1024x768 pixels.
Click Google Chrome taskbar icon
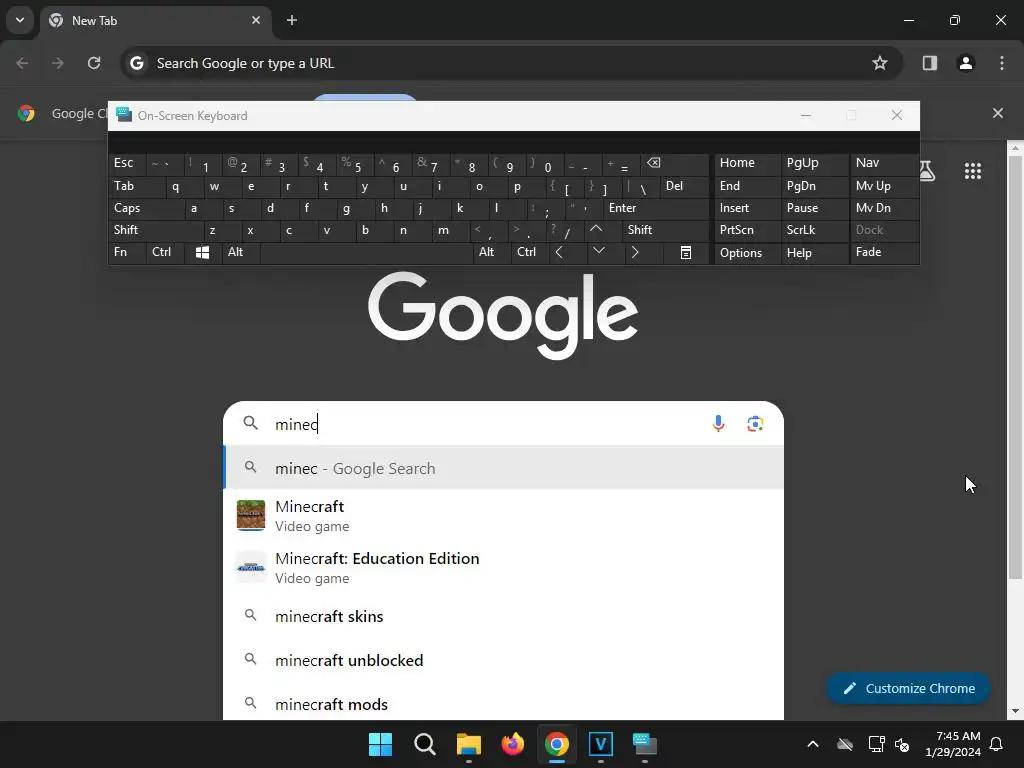pos(556,744)
